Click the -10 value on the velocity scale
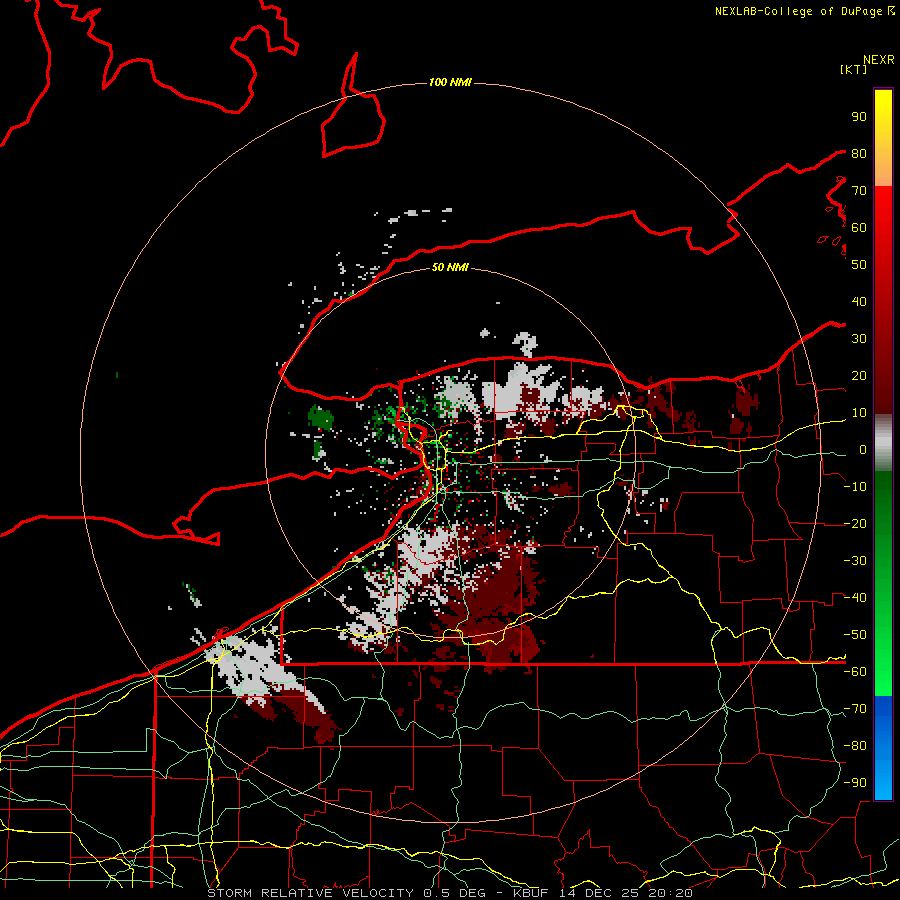Viewport: 900px width, 900px height. (x=855, y=487)
